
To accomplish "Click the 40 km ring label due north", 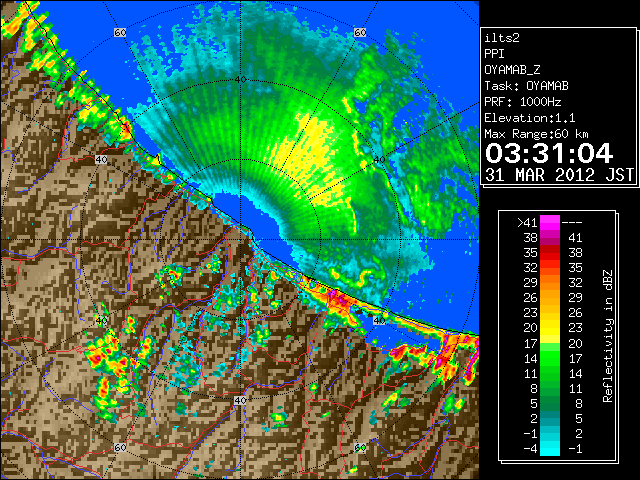I will tap(240, 80).
